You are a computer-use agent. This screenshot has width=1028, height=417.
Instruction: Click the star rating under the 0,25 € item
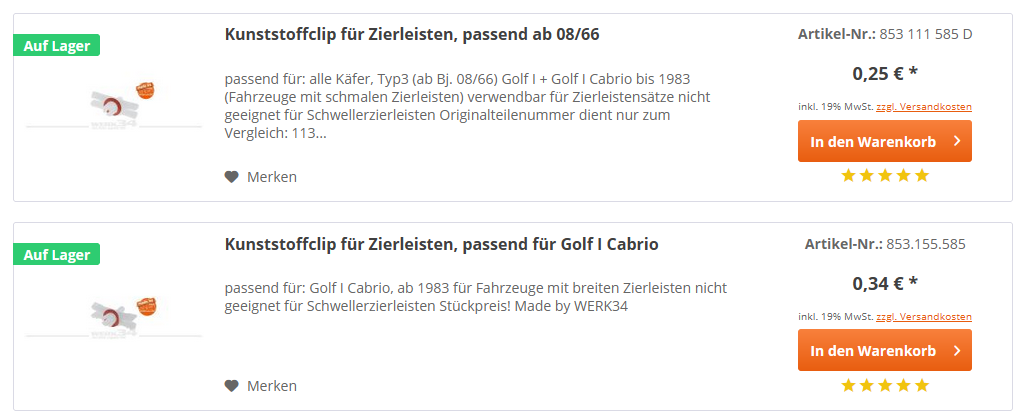click(x=885, y=176)
